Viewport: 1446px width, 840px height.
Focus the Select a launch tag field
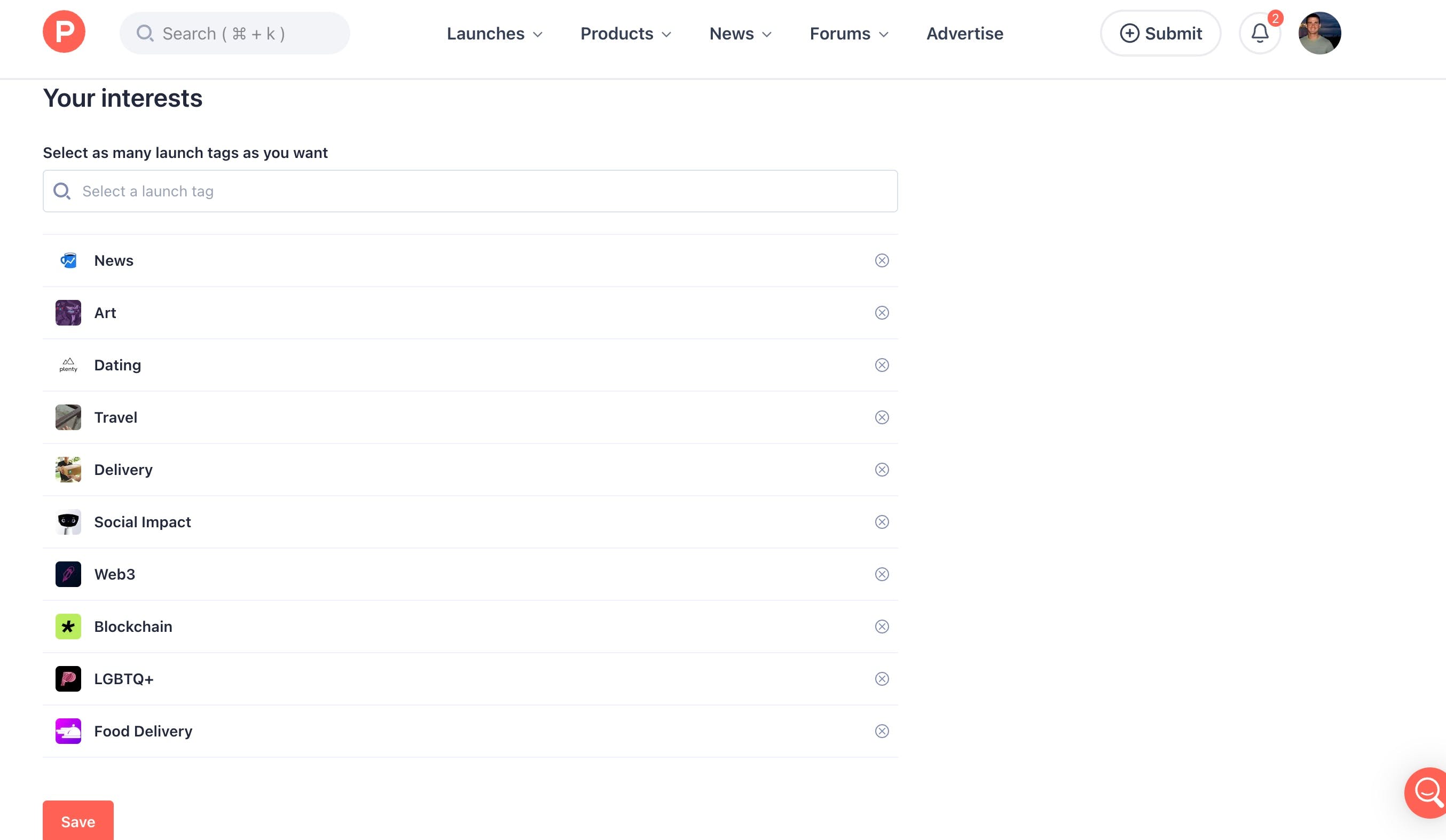[469, 192]
